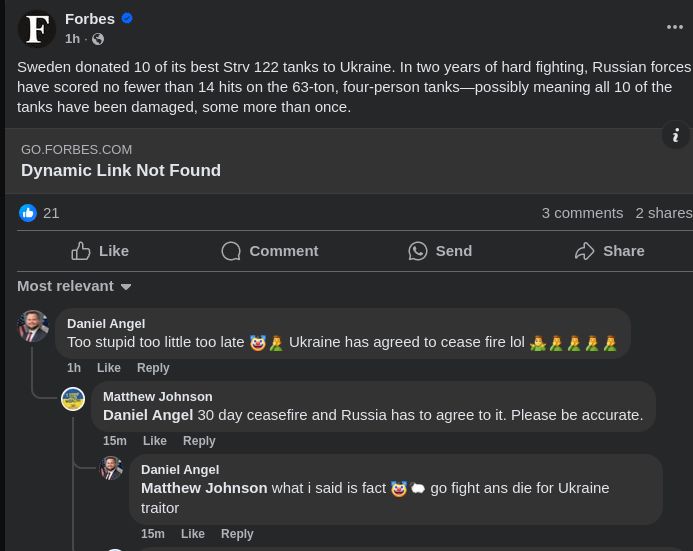Screen dimensions: 693x551
Task: Click the Forbes verified badge
Action: pyautogui.click(x=128, y=19)
